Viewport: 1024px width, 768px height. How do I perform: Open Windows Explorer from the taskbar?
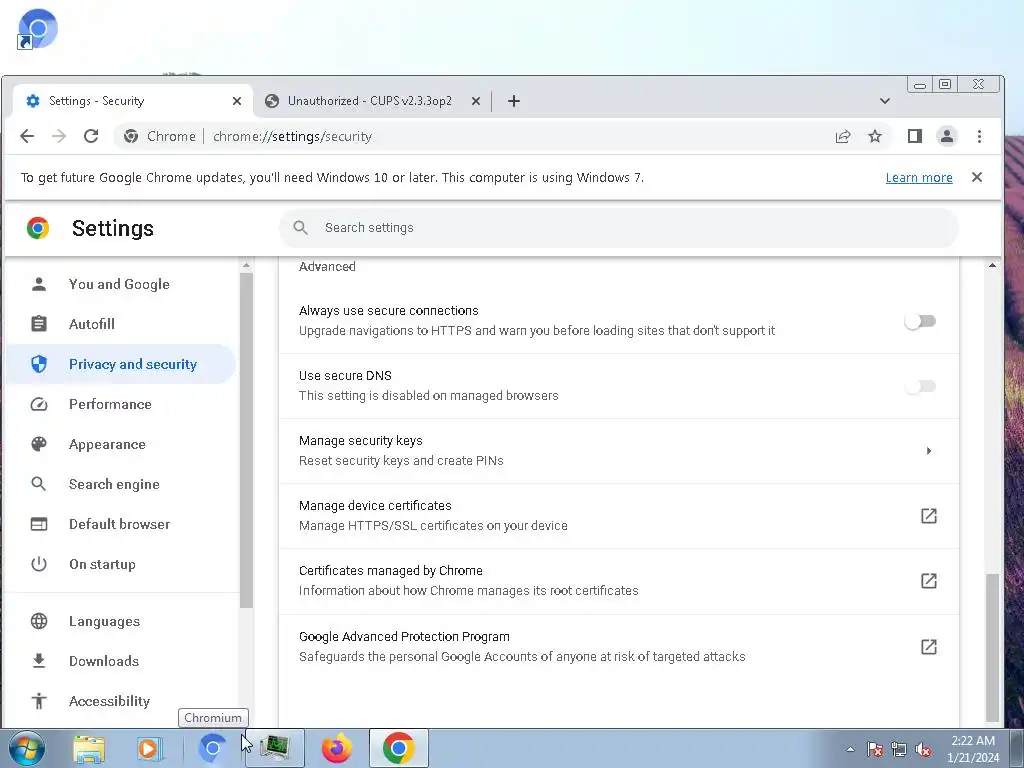(x=89, y=748)
